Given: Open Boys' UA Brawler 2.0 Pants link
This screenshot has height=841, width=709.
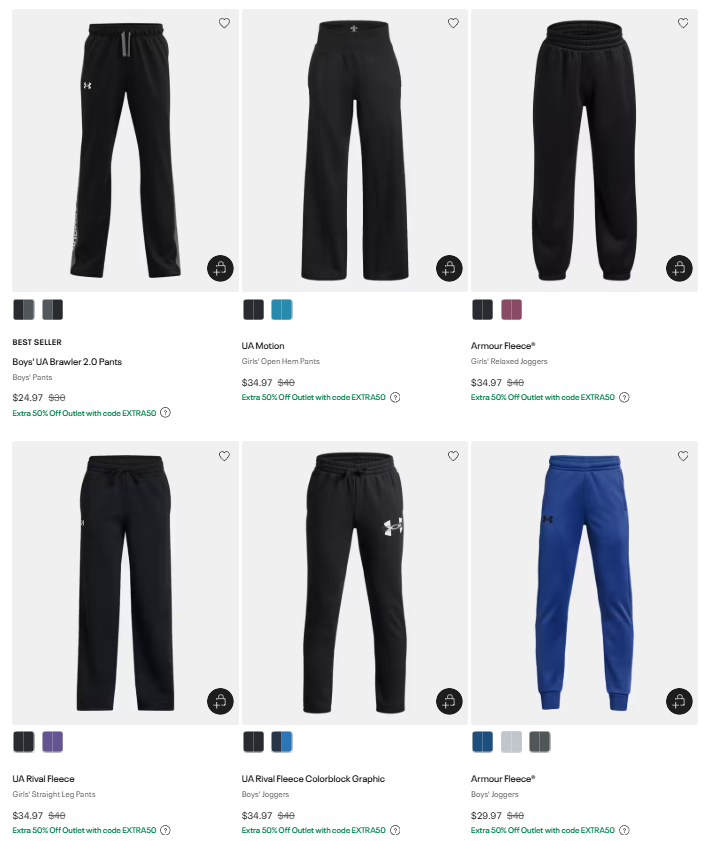Looking at the screenshot, I should point(67,362).
